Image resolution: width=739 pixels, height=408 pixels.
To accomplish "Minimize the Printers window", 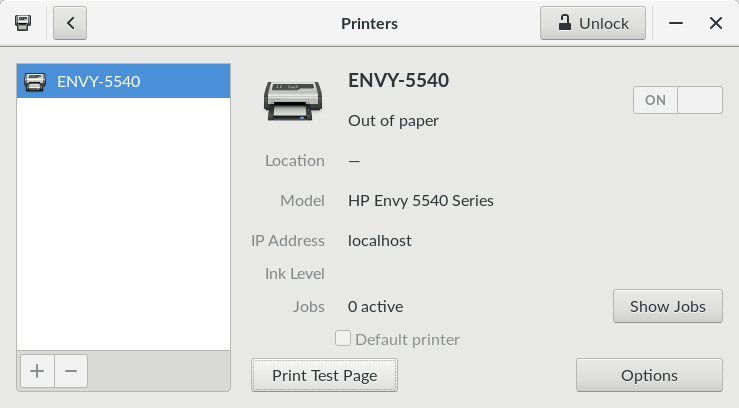I will pos(675,23).
